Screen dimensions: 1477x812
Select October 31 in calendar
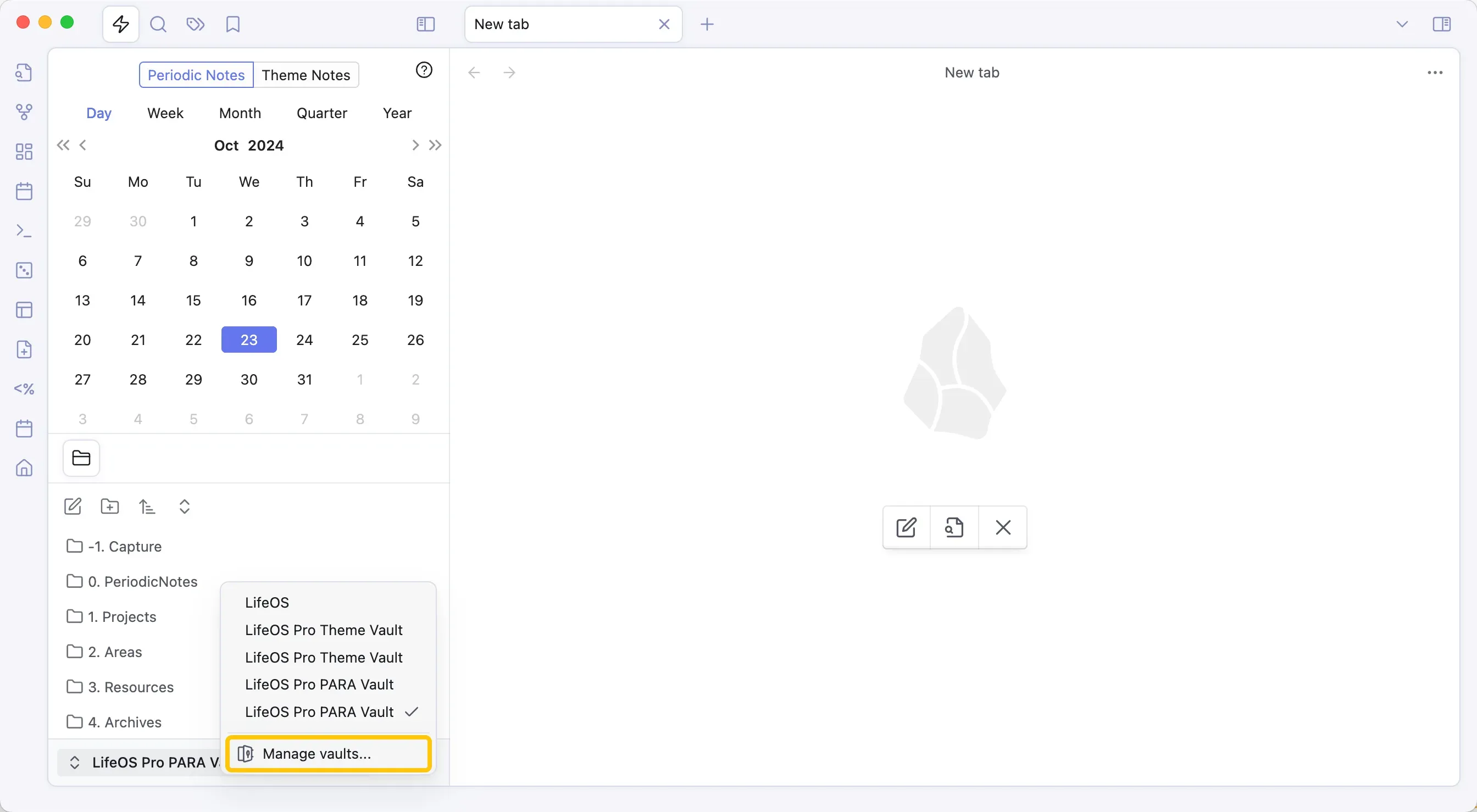pos(304,379)
